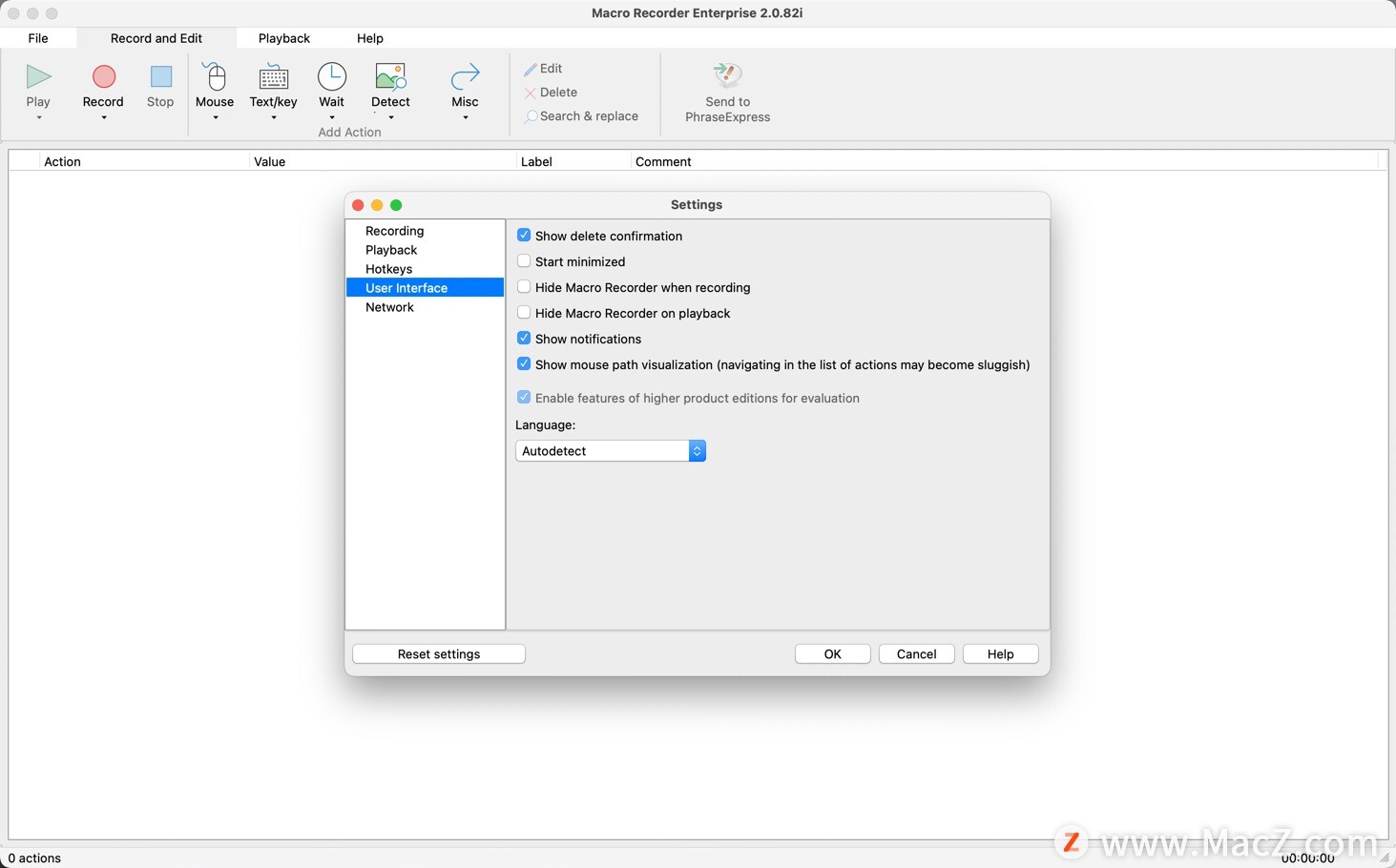Click the Wait clock icon

click(x=331, y=77)
